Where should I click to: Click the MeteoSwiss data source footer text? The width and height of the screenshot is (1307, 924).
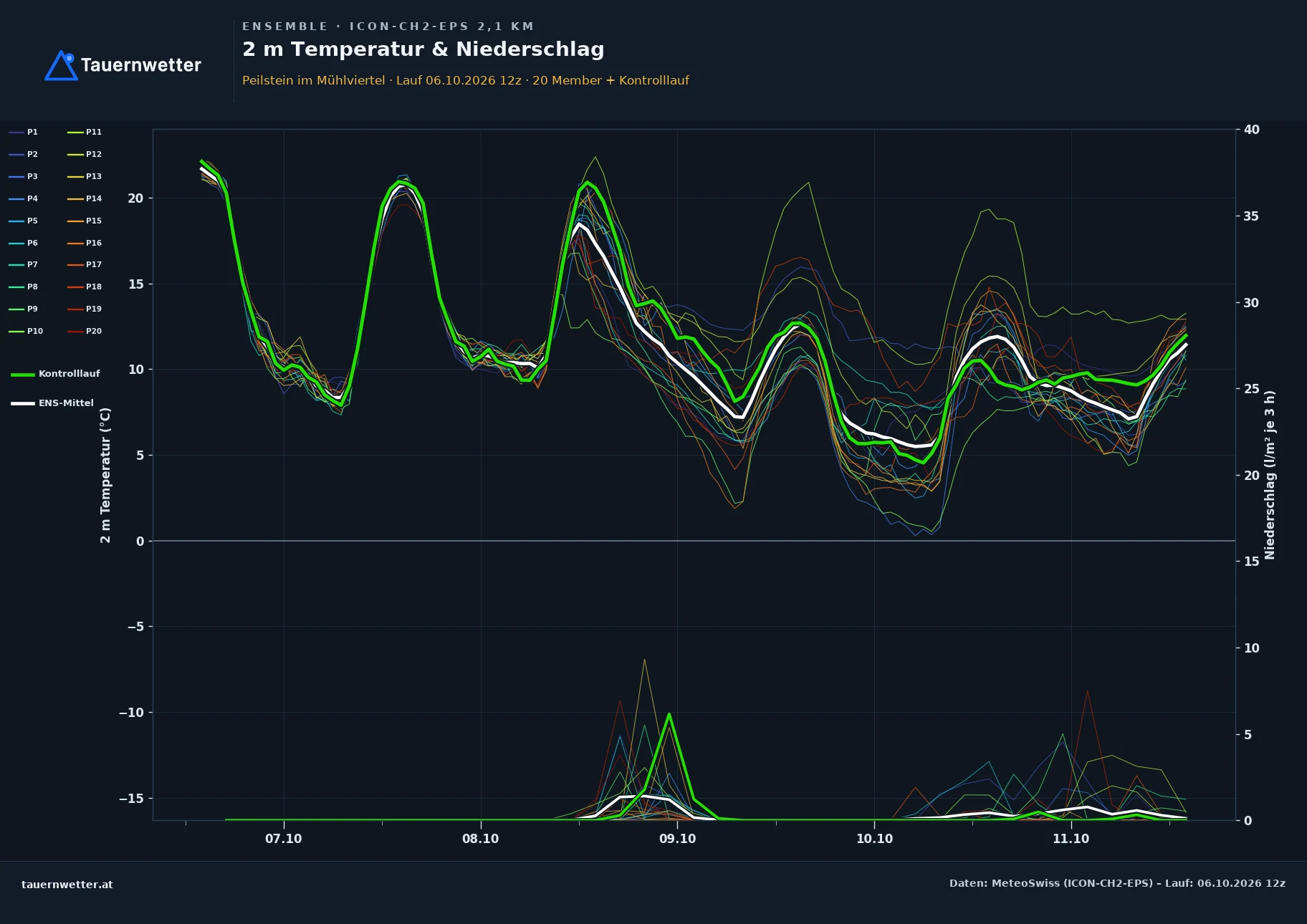pos(1117,883)
